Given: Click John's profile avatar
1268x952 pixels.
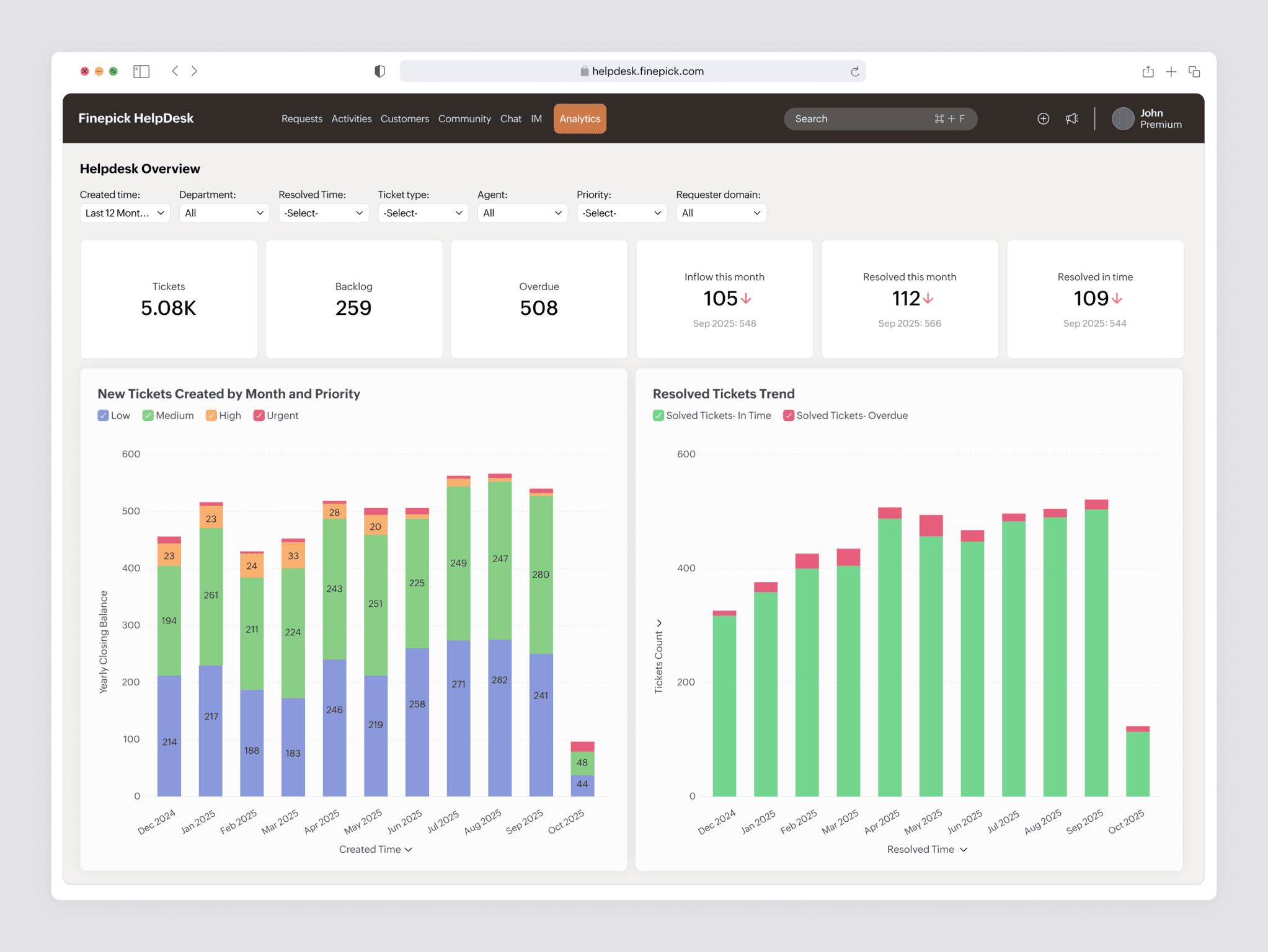Looking at the screenshot, I should tap(1122, 118).
